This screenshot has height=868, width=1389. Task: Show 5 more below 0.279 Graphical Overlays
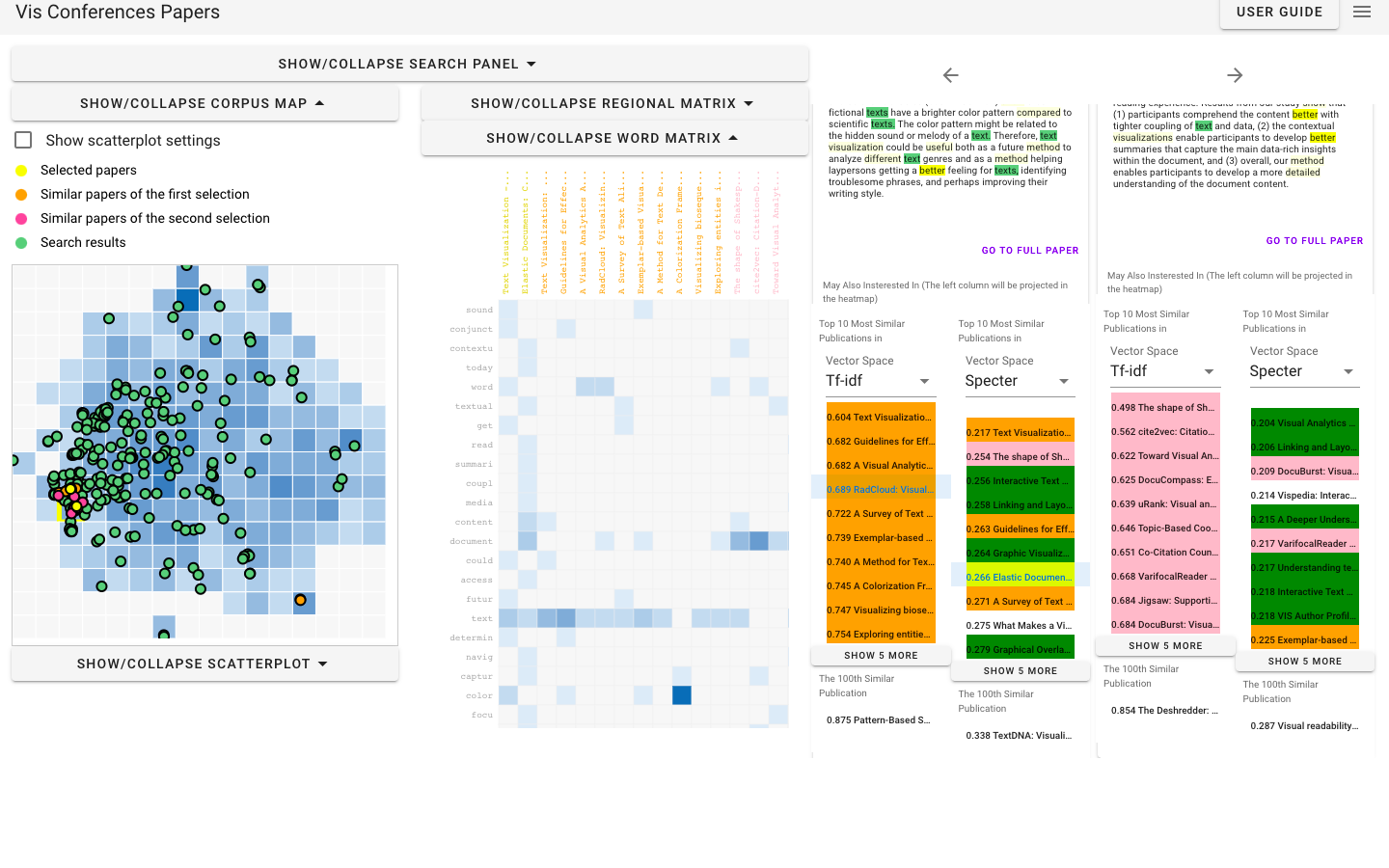coord(1020,670)
